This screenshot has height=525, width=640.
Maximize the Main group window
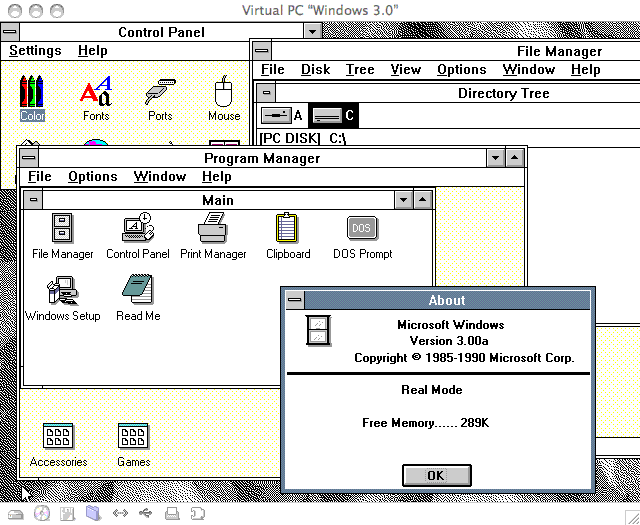(x=423, y=200)
